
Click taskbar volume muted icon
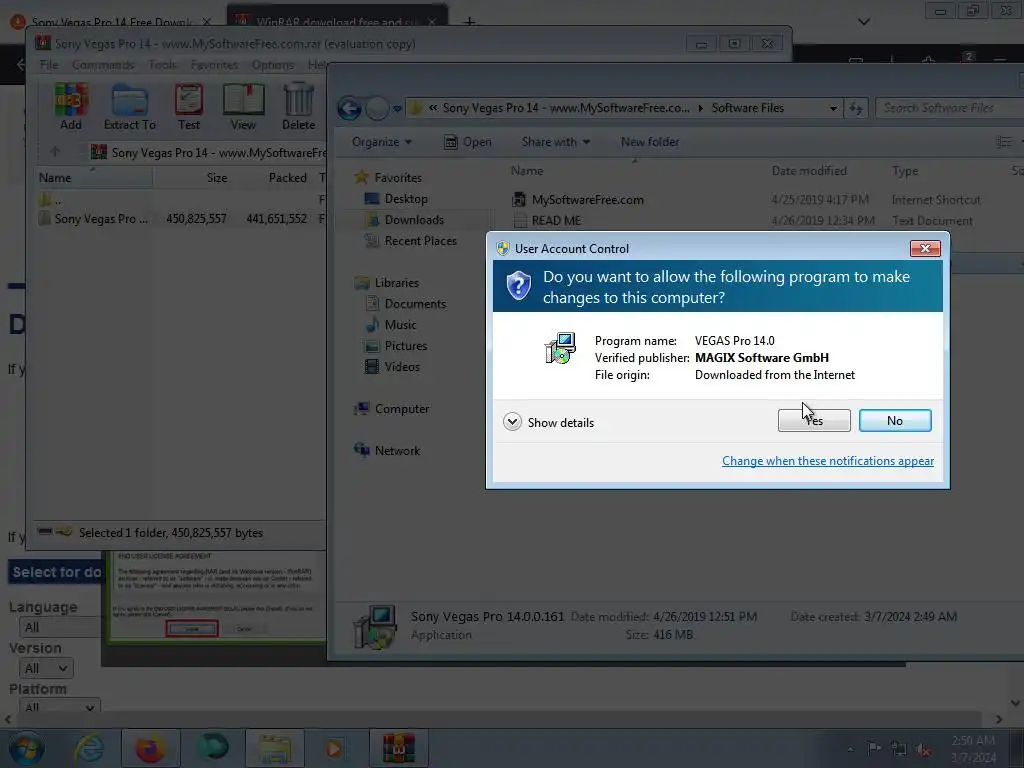pos(923,750)
